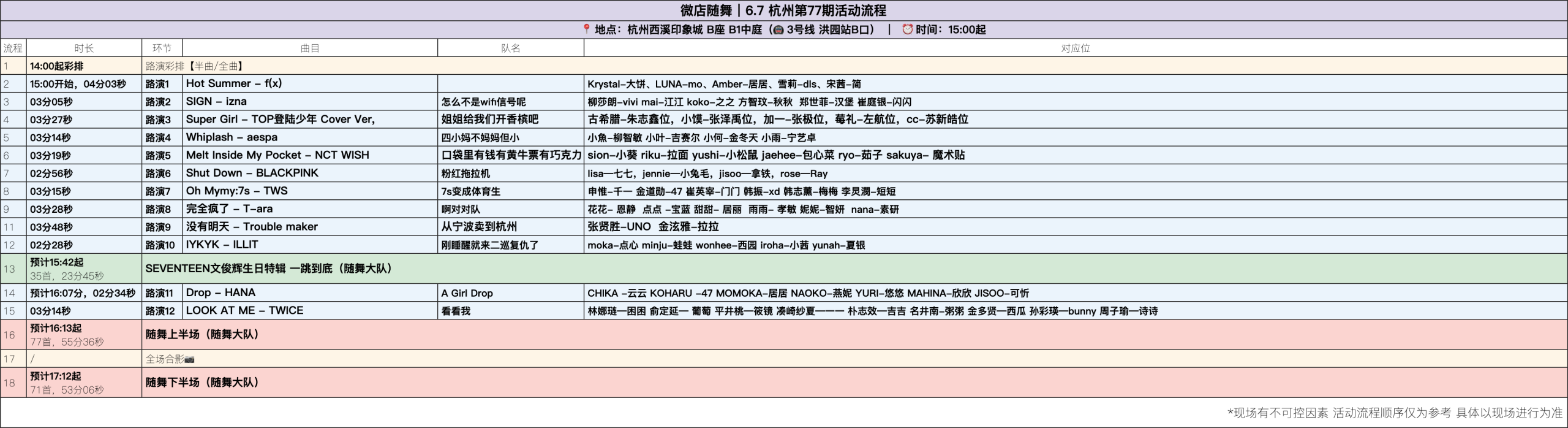The image size is (1568, 428).
Task: Select the 'Drop – HANA' song cell
Action: click(x=310, y=292)
